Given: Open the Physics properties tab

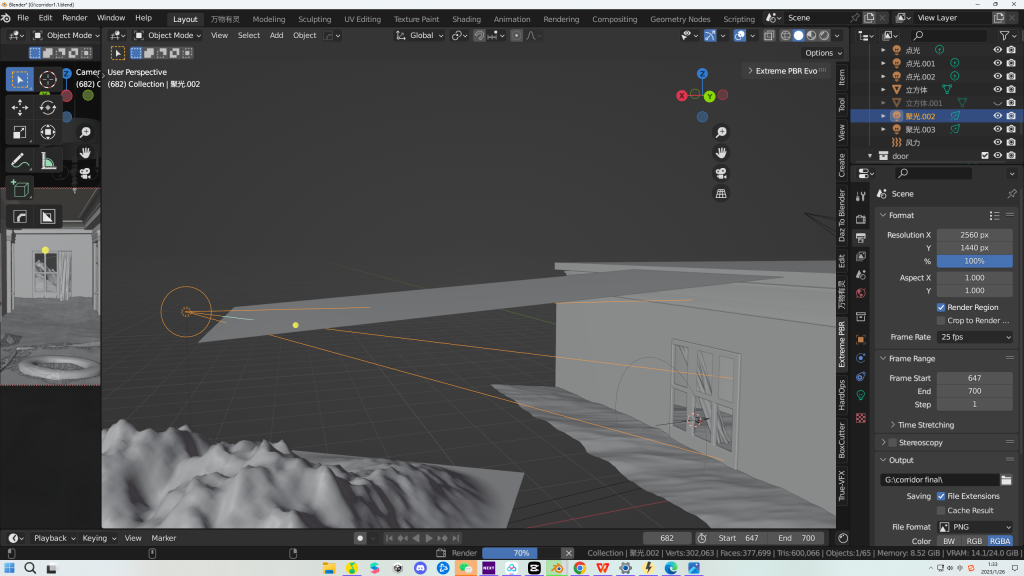Looking at the screenshot, I should click(861, 358).
